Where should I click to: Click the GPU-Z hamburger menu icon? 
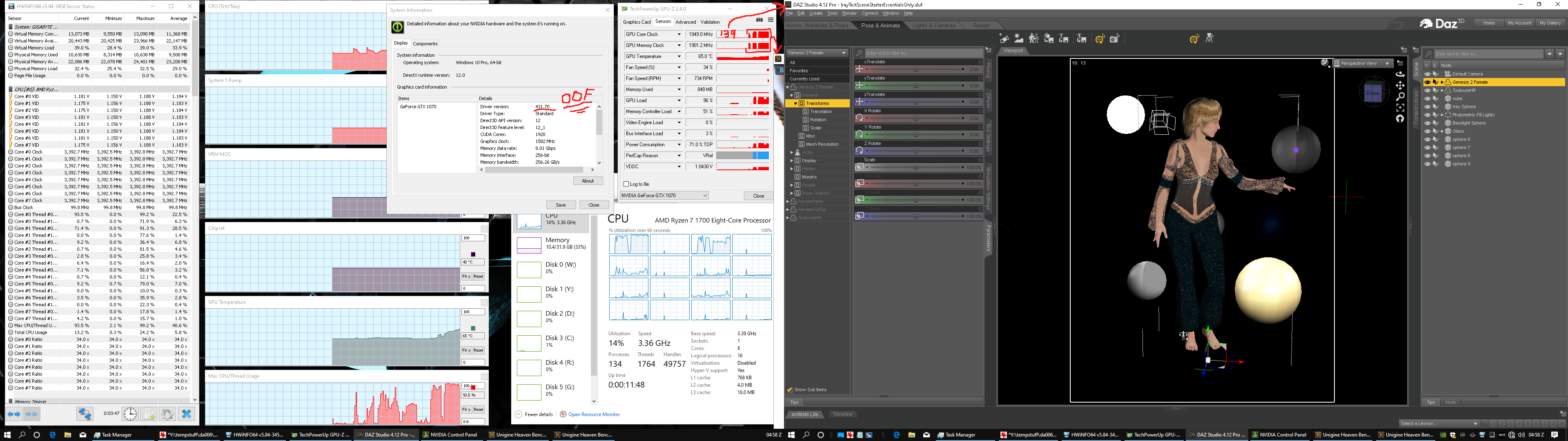[x=771, y=20]
